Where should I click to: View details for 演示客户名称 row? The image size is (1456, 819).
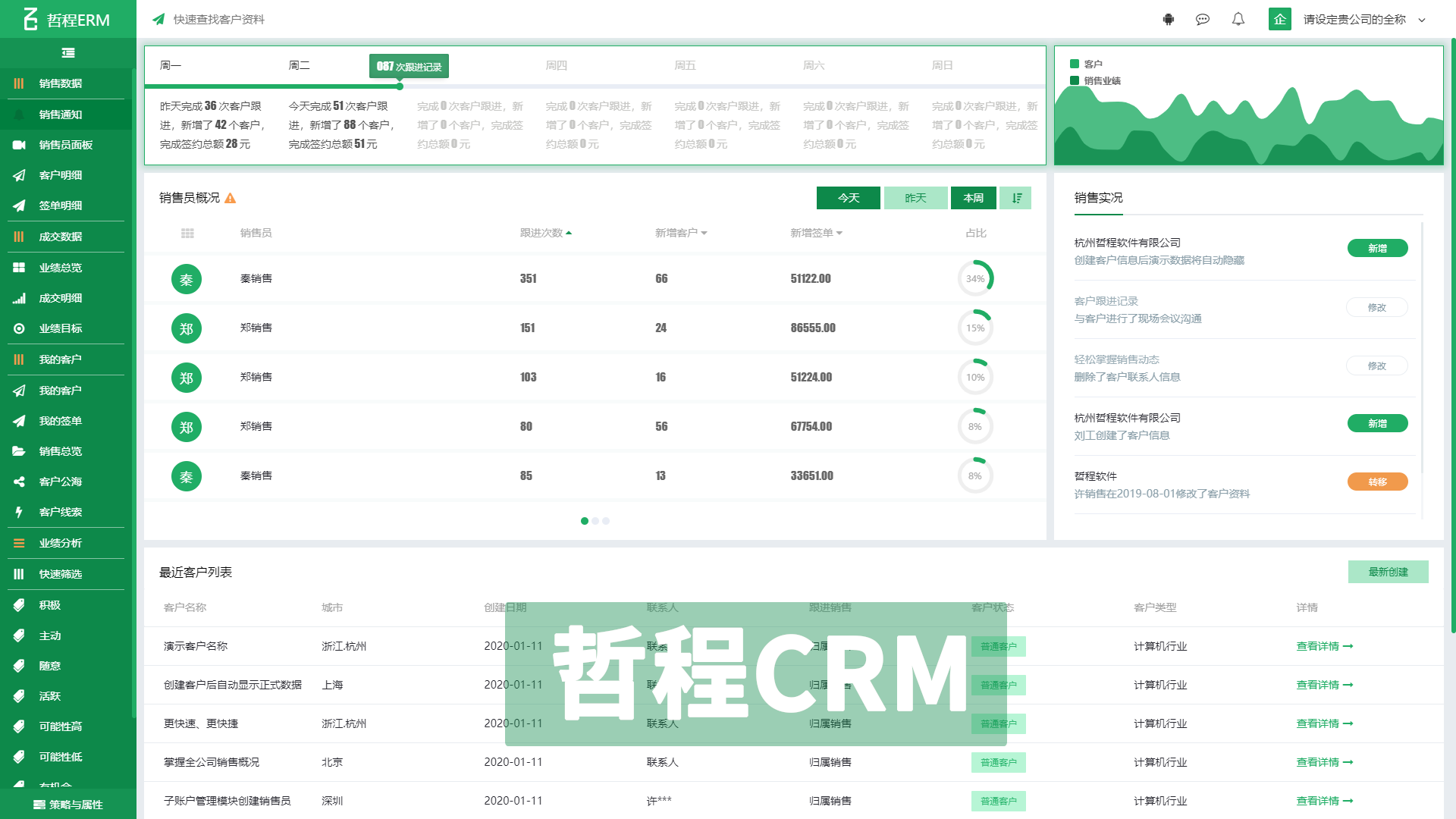point(1325,647)
